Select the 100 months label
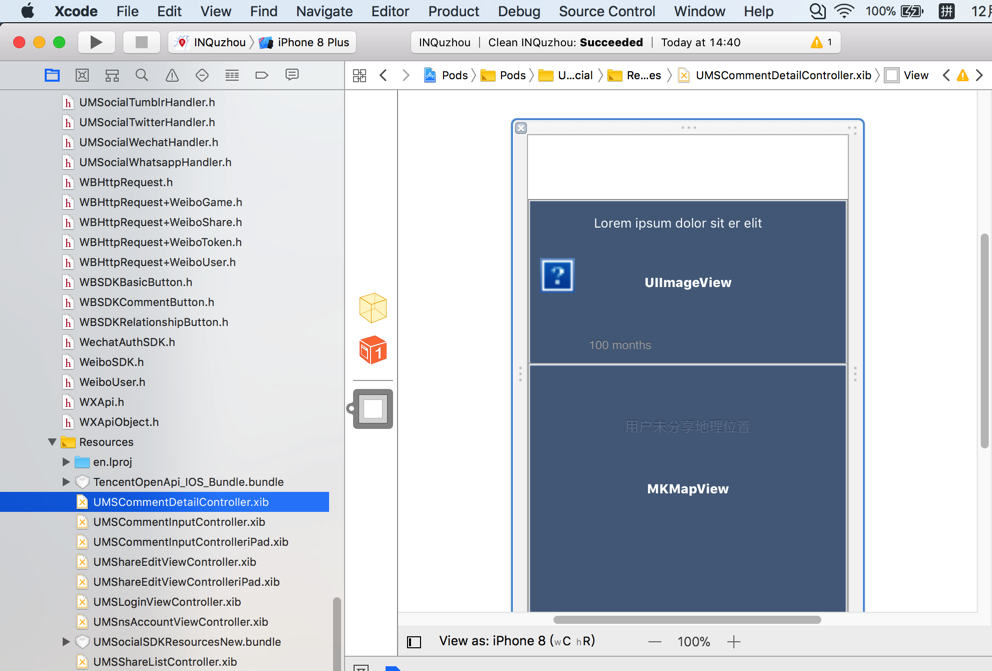 pyautogui.click(x=620, y=345)
